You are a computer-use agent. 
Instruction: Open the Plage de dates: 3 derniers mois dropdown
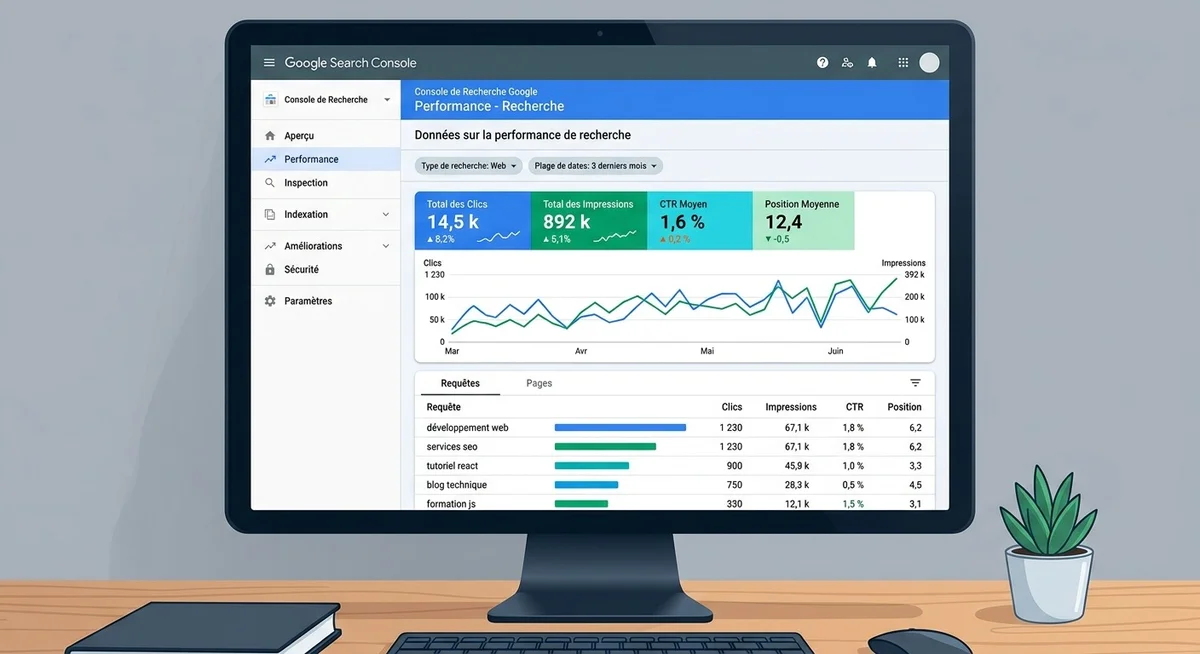point(595,165)
